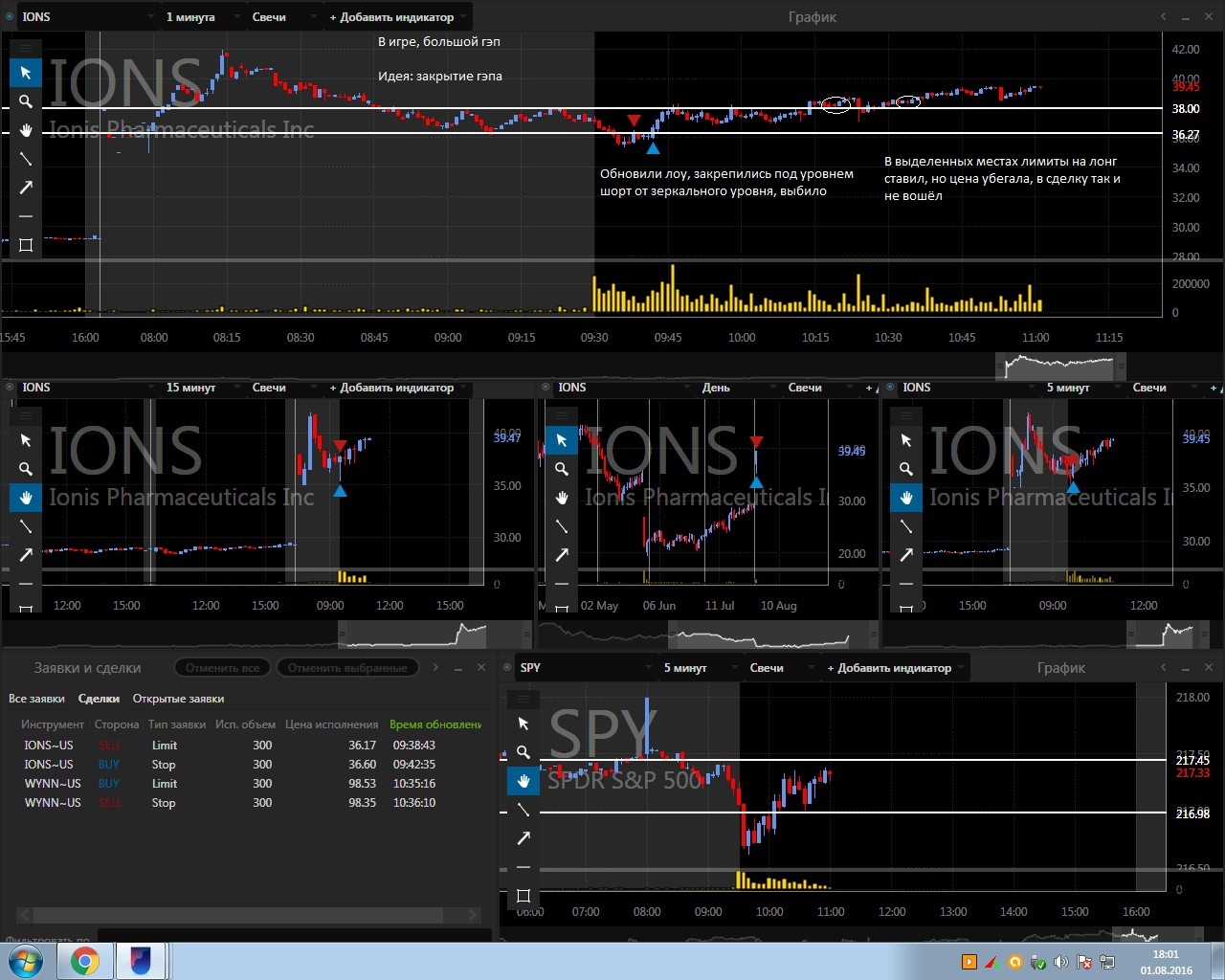
Task: Pick the zoom magnifier in the 1 минута chart
Action: click(x=26, y=101)
